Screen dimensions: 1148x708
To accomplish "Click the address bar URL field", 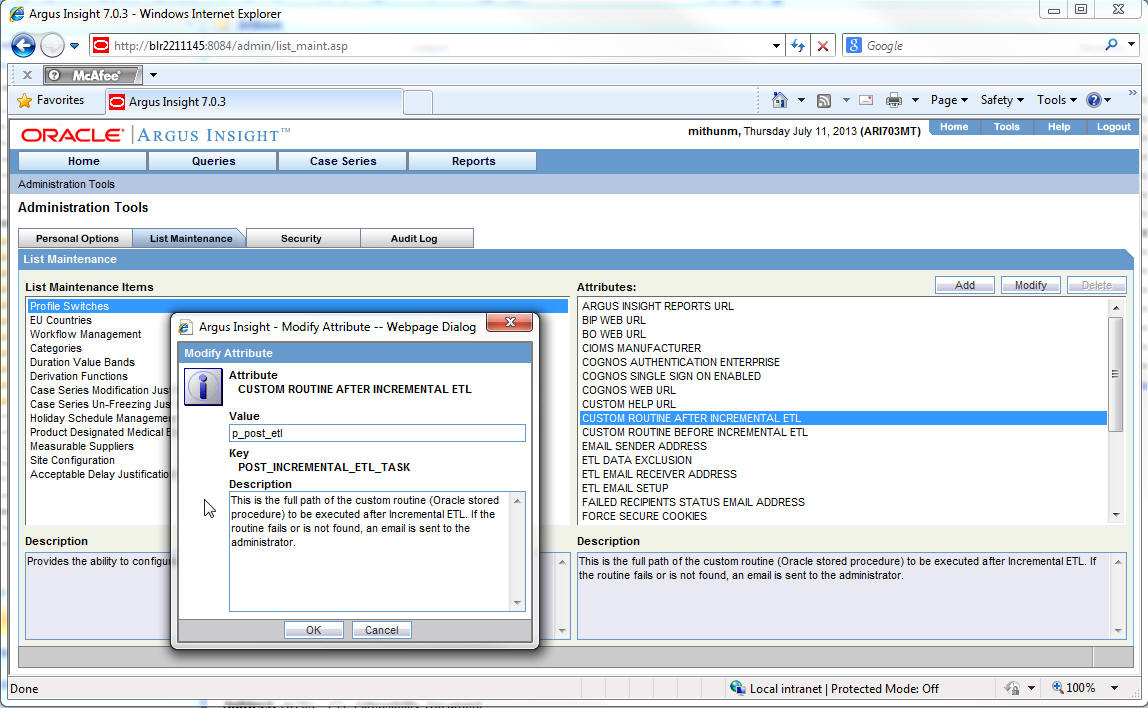I will (432, 45).
